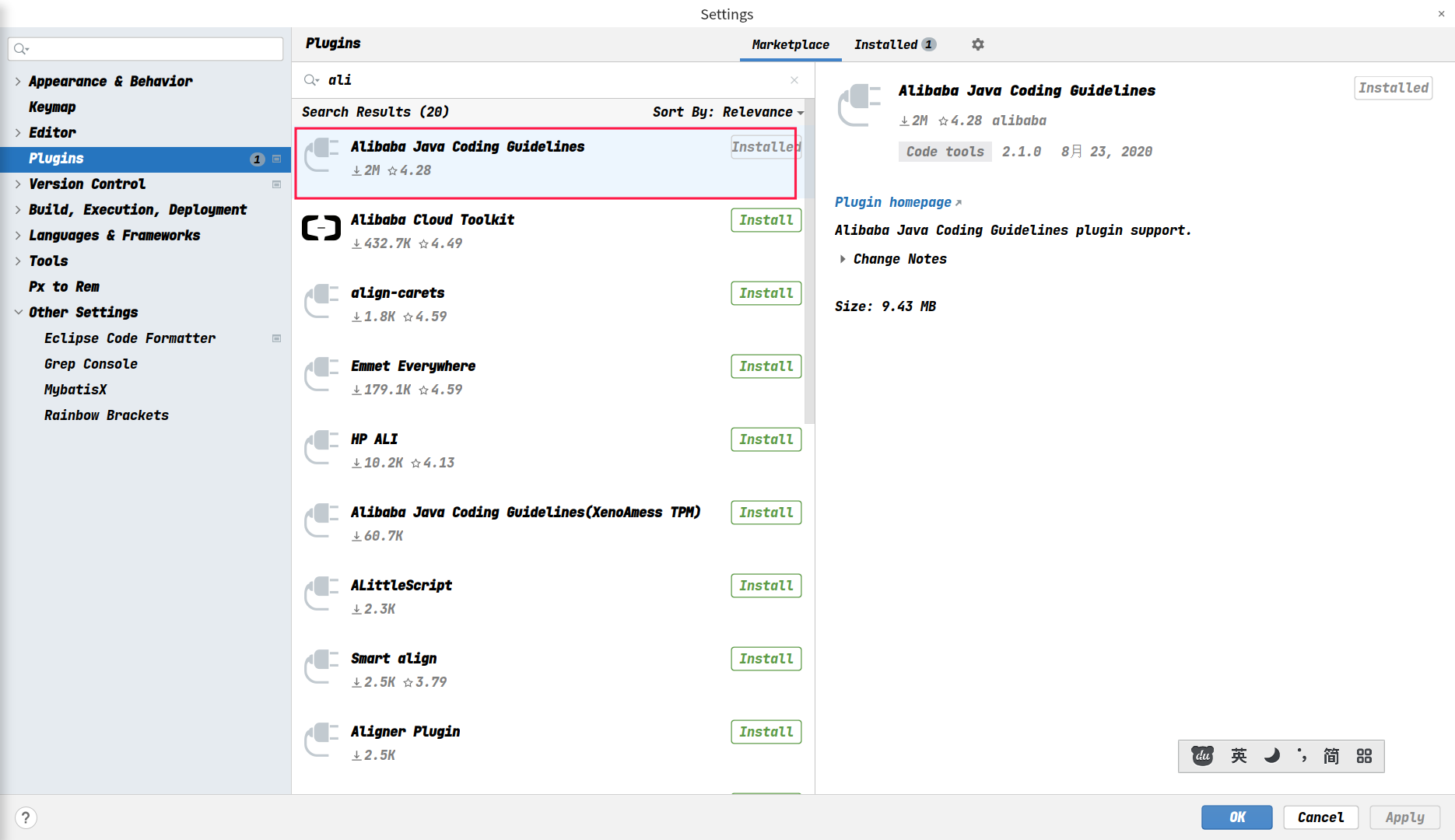Click the ALittleScript plugin icon
The image size is (1455, 840).
pyautogui.click(x=321, y=593)
